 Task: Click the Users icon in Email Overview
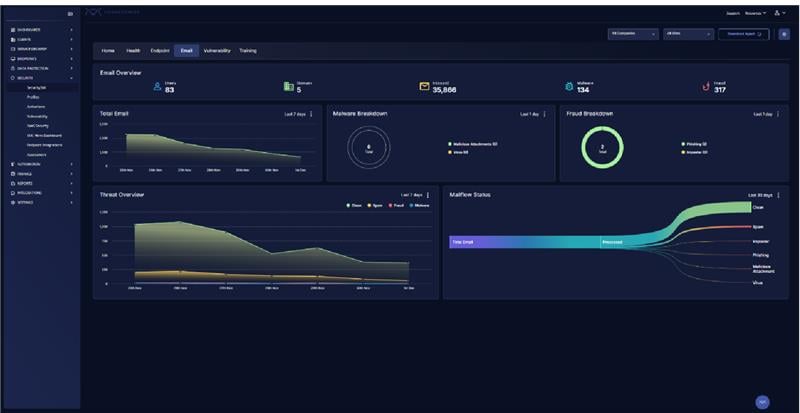(157, 87)
